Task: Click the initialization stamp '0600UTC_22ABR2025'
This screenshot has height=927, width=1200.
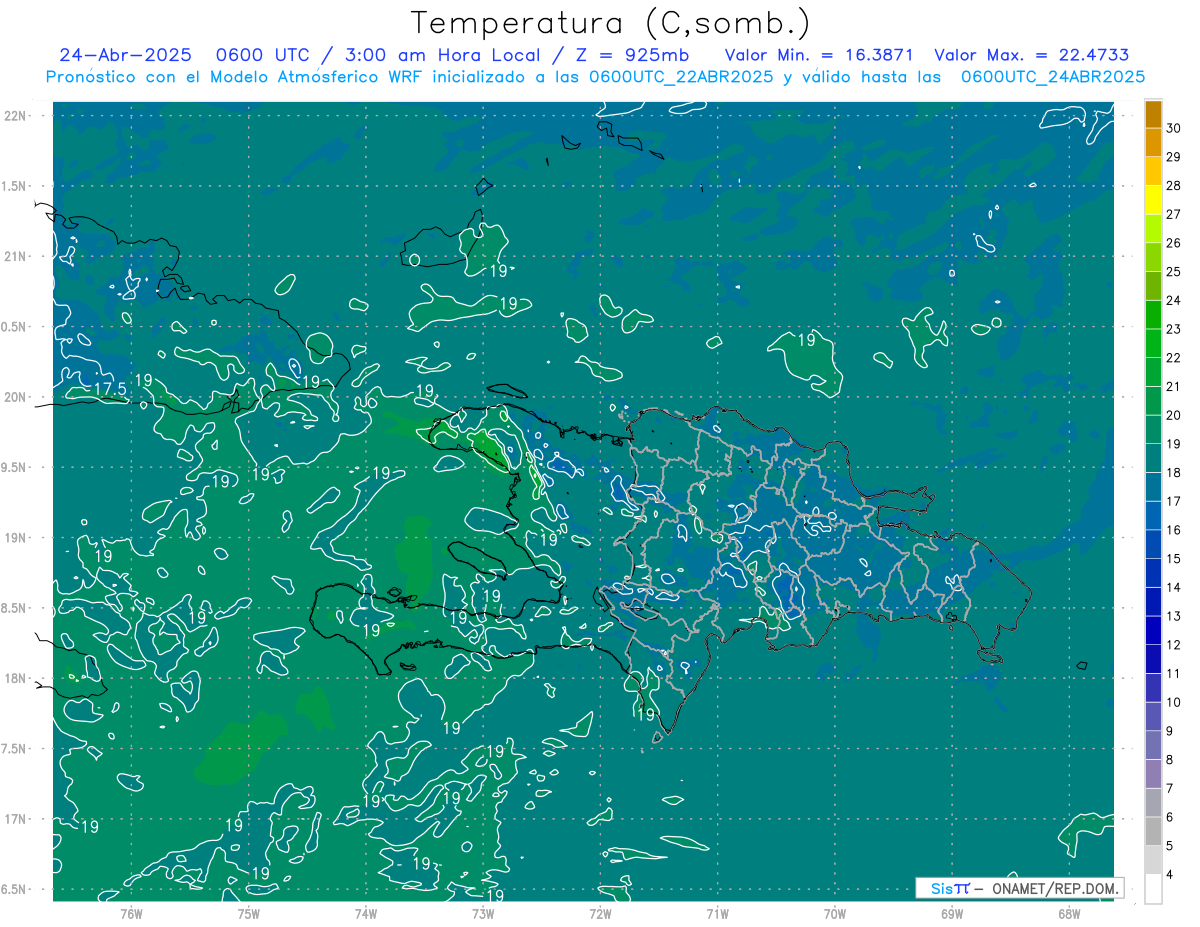Action: coord(681,77)
